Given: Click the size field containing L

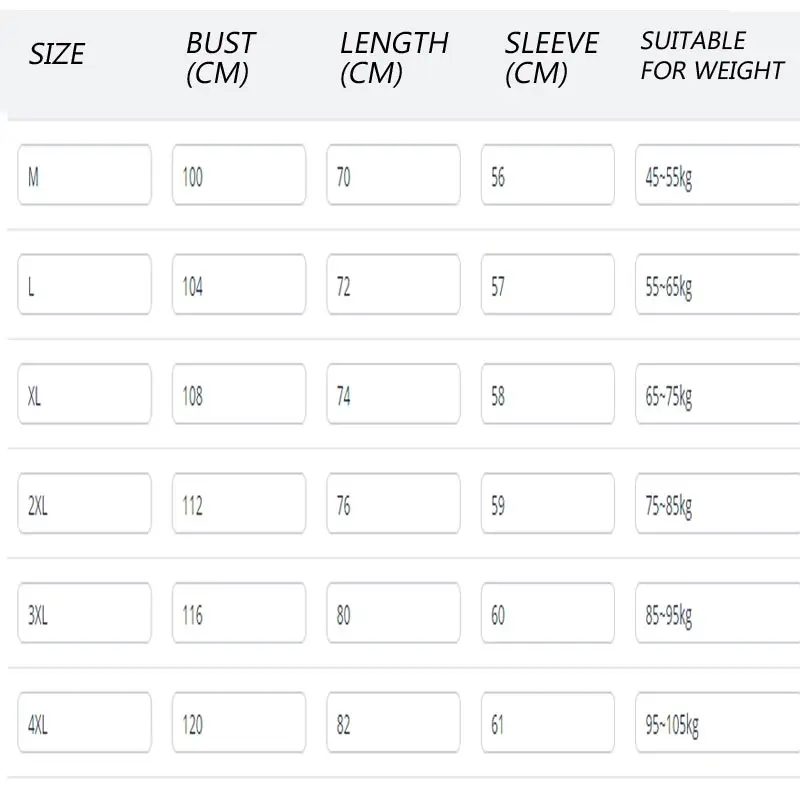Looking at the screenshot, I should click(85, 284).
